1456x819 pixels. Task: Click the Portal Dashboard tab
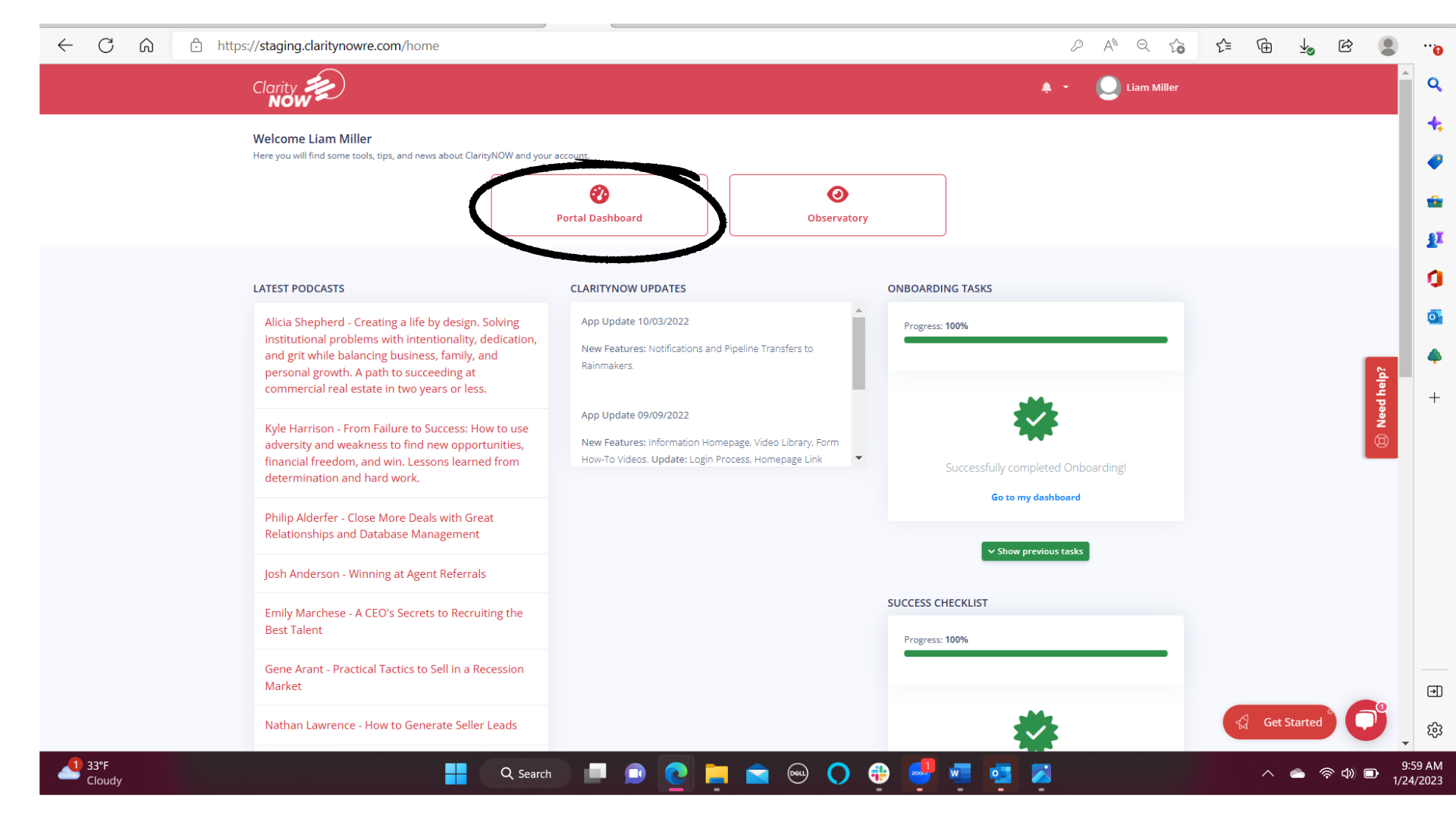599,204
